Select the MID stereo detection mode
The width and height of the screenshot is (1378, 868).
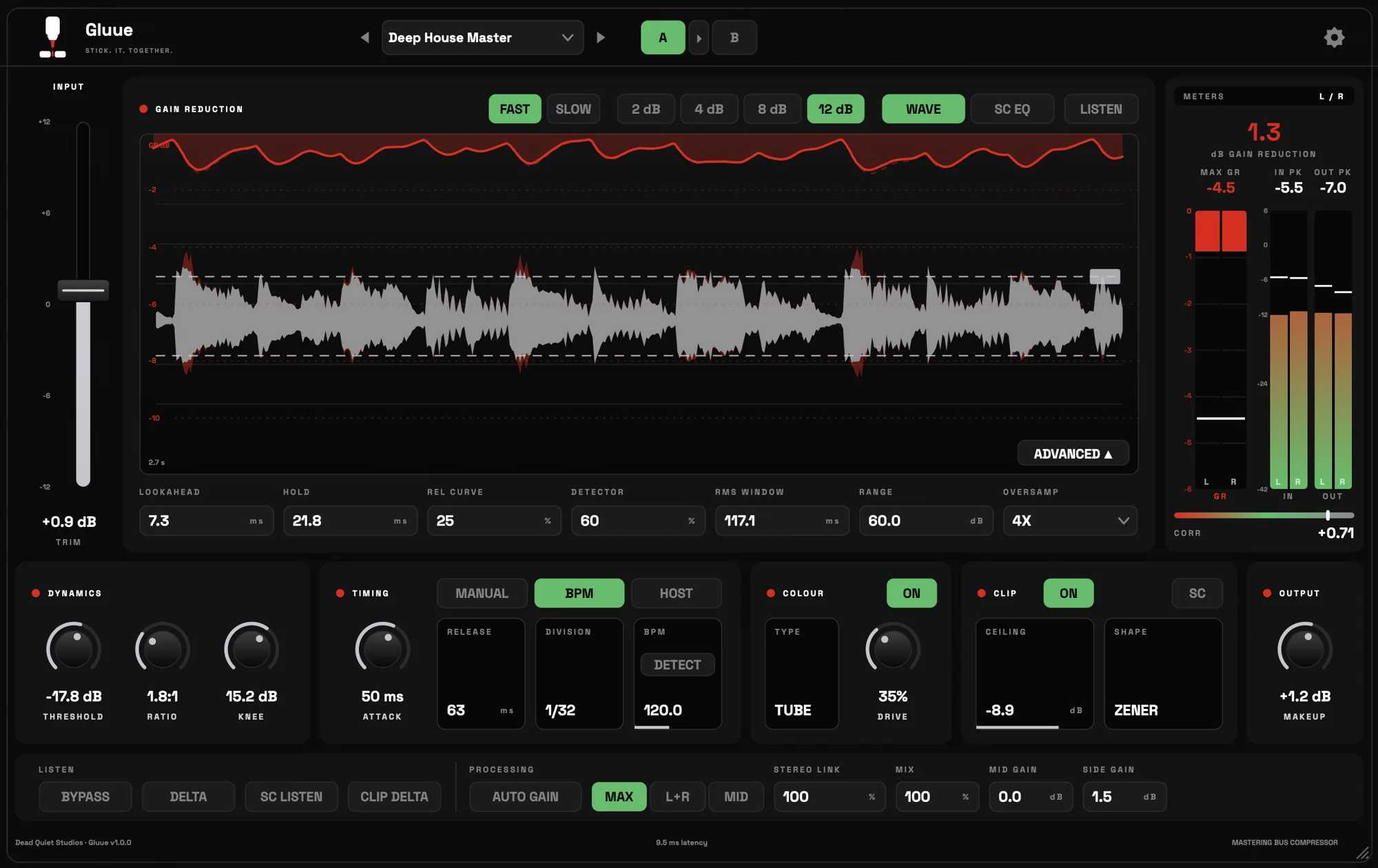pos(736,796)
